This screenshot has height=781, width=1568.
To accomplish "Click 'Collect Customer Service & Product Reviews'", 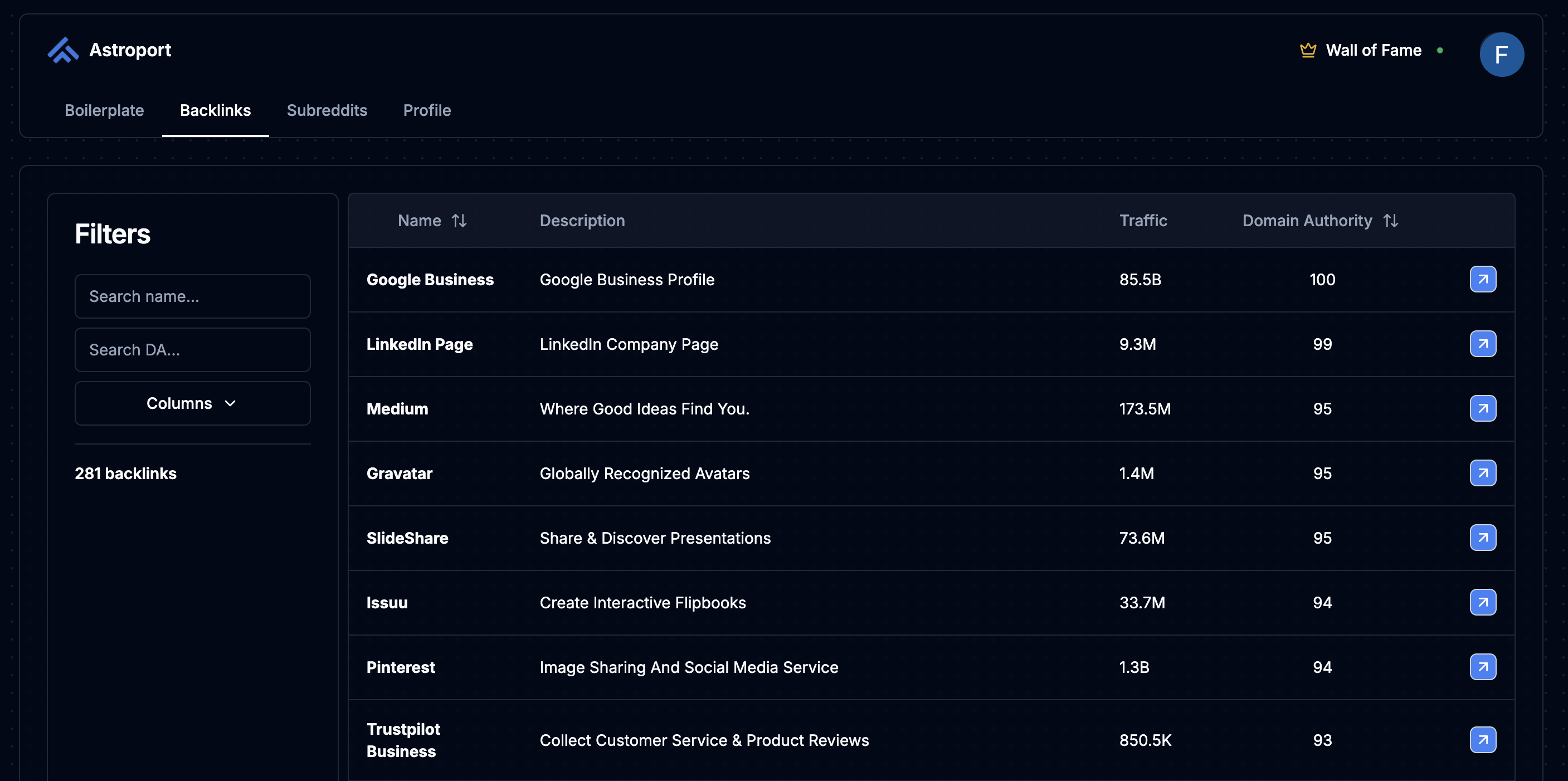I will point(704,740).
